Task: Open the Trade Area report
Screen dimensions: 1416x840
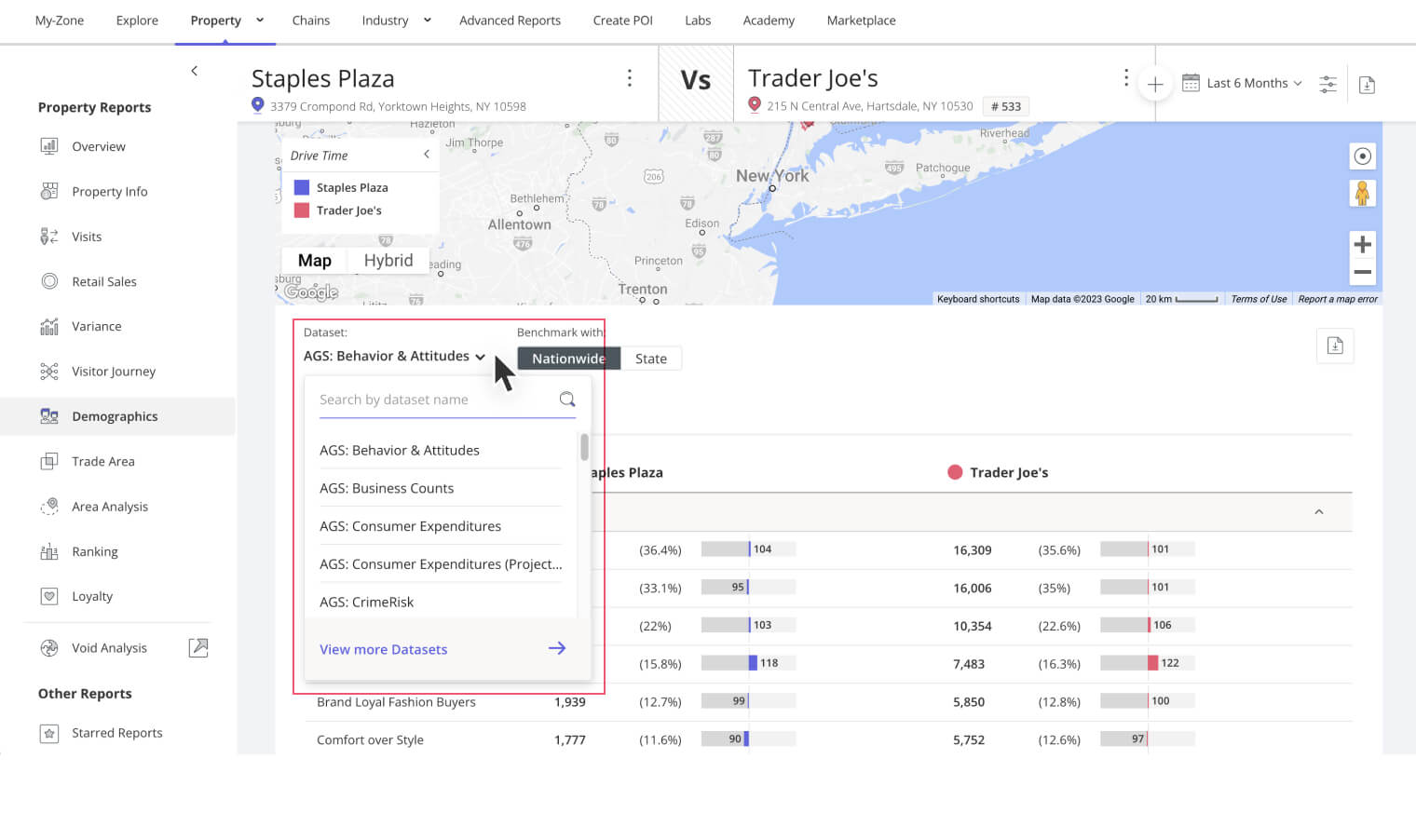Action: click(x=102, y=461)
